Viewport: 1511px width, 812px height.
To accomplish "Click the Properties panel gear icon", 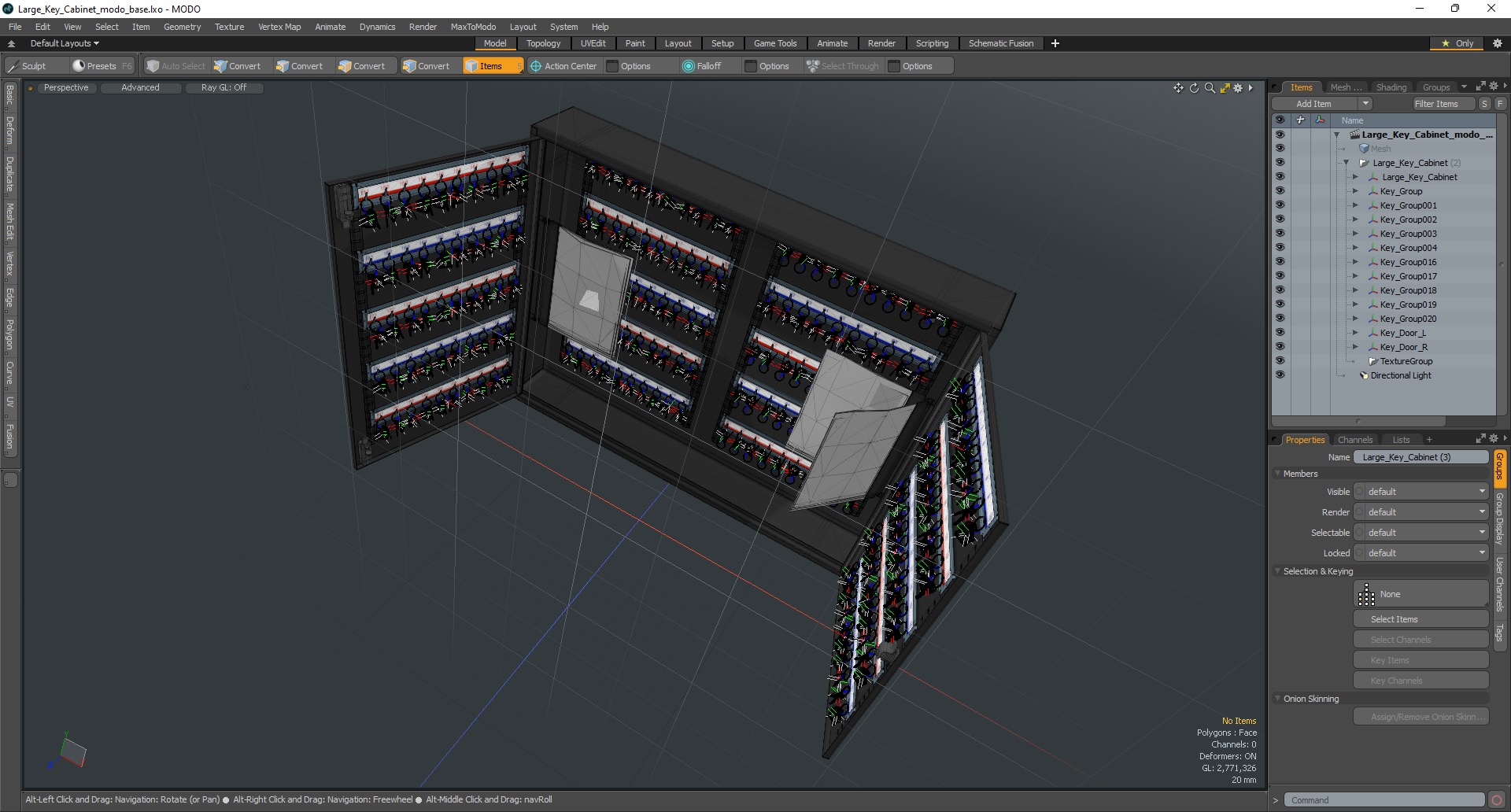I will (1494, 439).
